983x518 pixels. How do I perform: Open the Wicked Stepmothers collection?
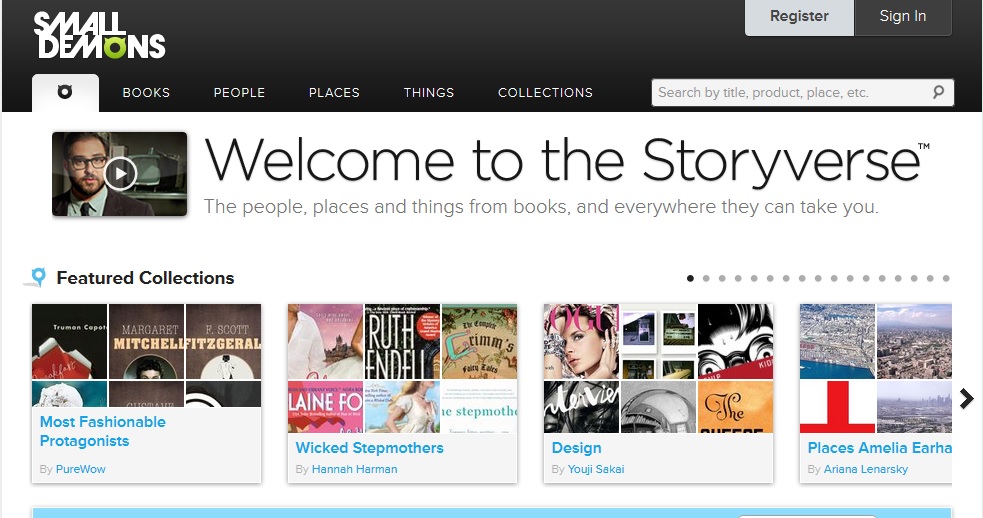pyautogui.click(x=370, y=448)
